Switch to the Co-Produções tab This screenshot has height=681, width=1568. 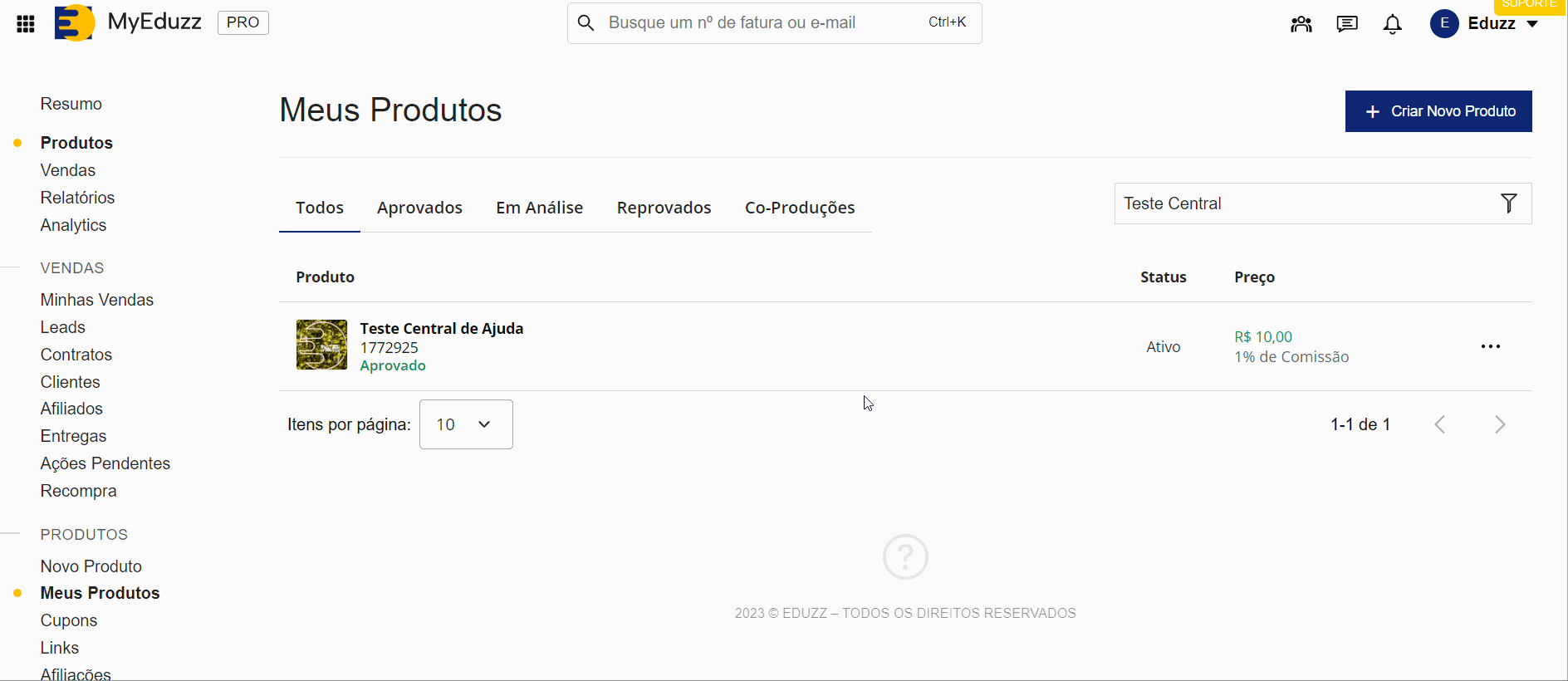(799, 208)
